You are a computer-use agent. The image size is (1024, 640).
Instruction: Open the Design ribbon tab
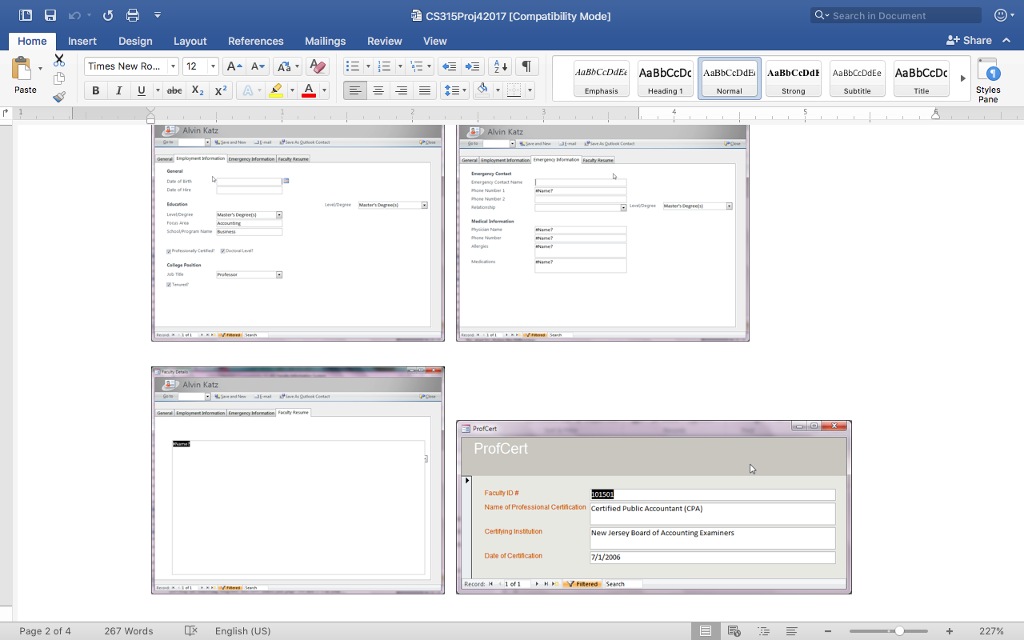[135, 41]
